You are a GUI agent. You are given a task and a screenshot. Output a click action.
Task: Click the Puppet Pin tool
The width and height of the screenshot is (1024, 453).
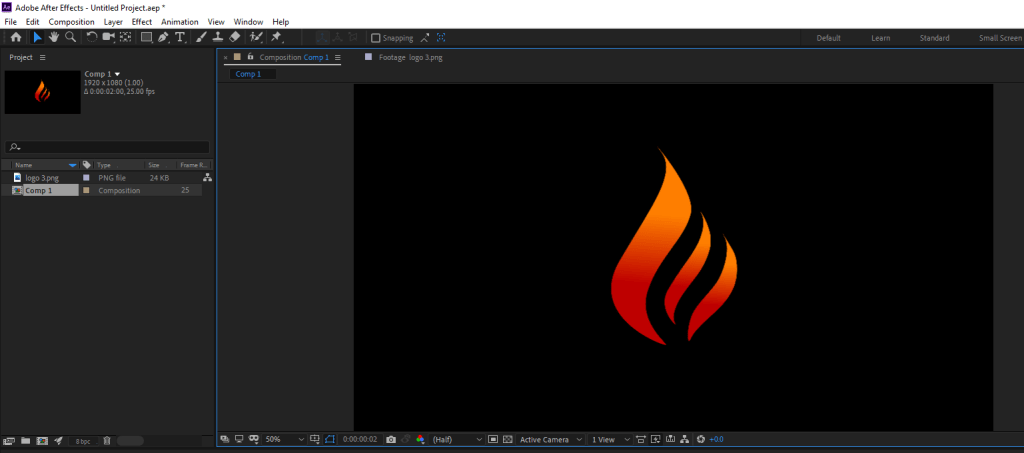(276, 37)
